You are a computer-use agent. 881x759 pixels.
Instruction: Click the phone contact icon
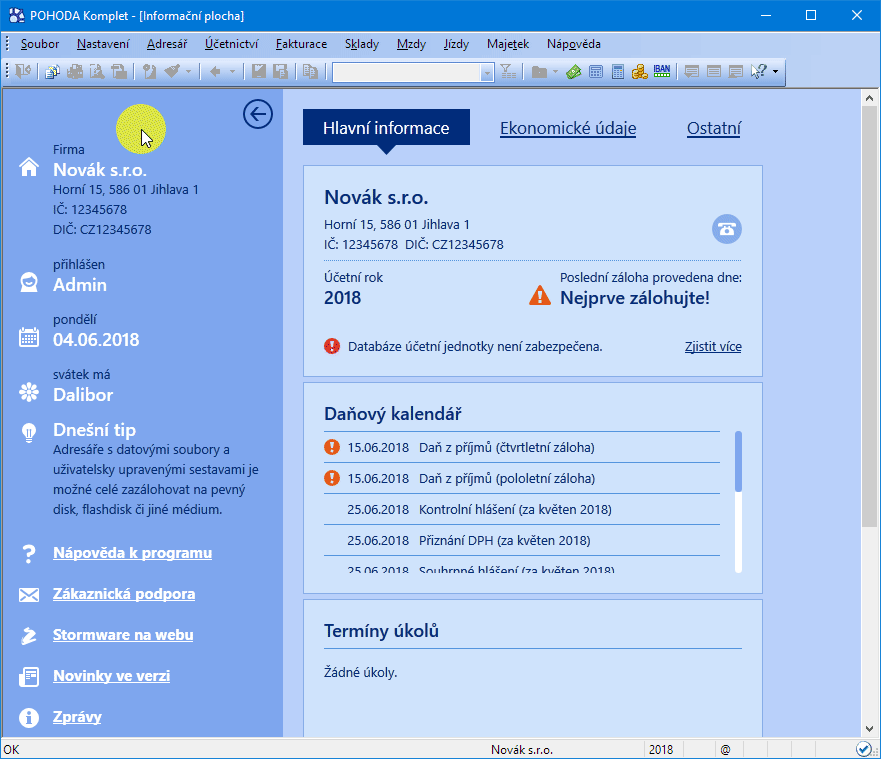pyautogui.click(x=726, y=229)
